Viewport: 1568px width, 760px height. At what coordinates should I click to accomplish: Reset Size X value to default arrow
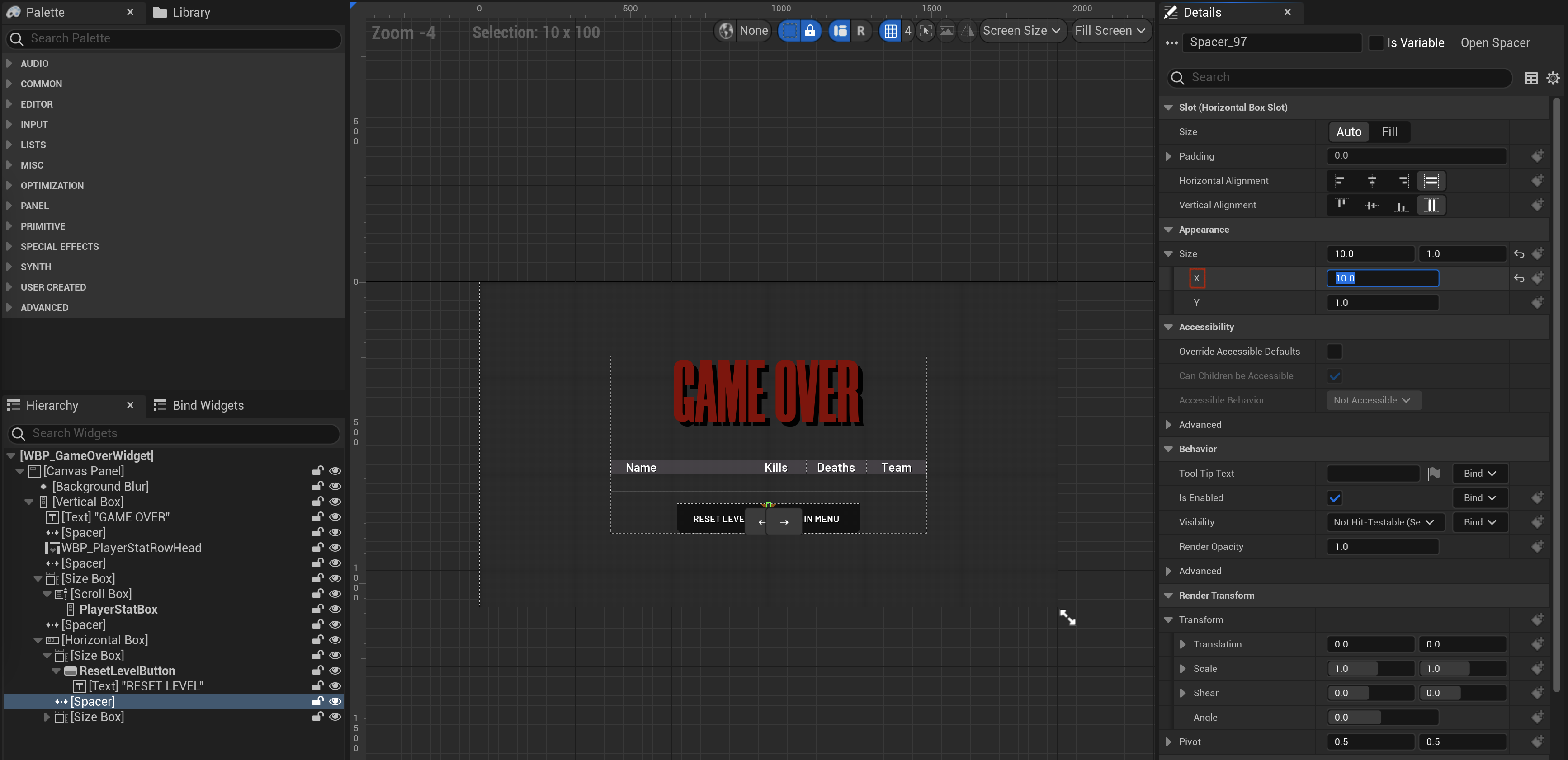[x=1519, y=278]
